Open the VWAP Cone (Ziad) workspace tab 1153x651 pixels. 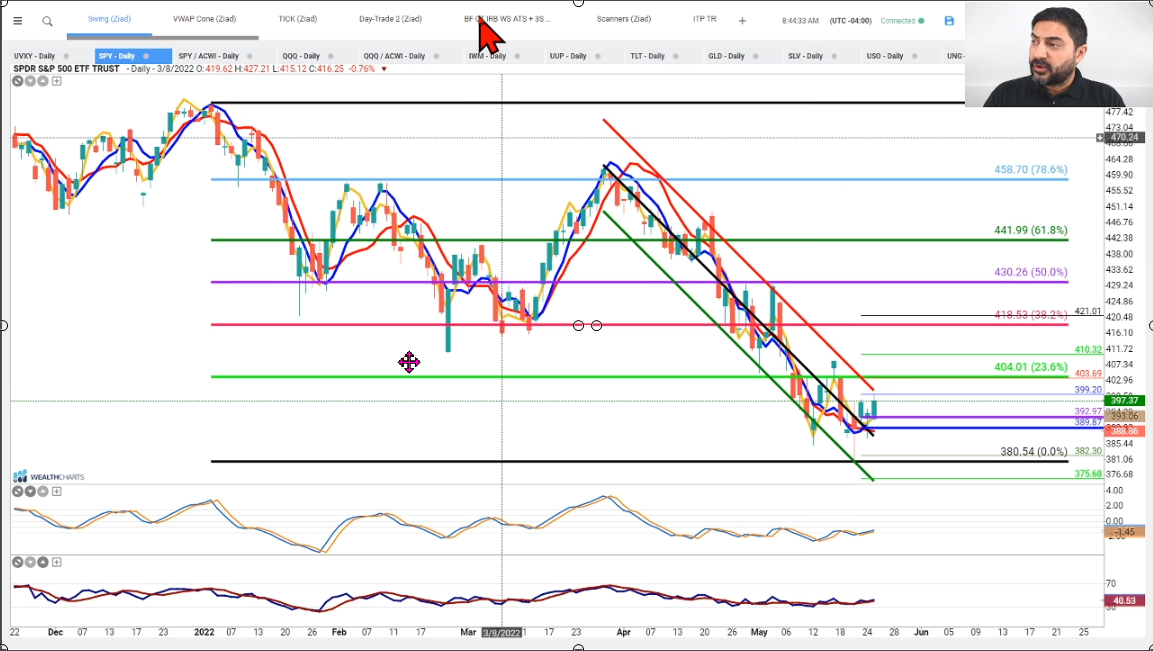click(x=204, y=19)
